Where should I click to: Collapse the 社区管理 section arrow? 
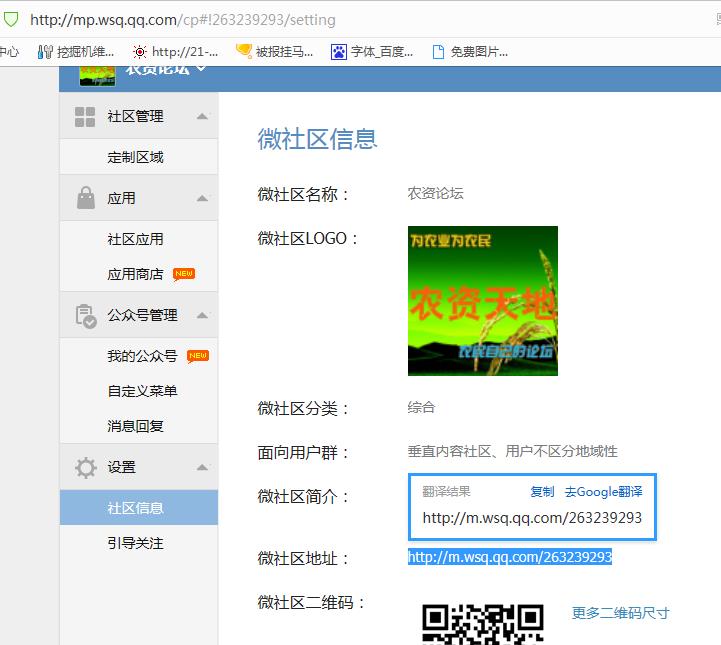[202, 117]
